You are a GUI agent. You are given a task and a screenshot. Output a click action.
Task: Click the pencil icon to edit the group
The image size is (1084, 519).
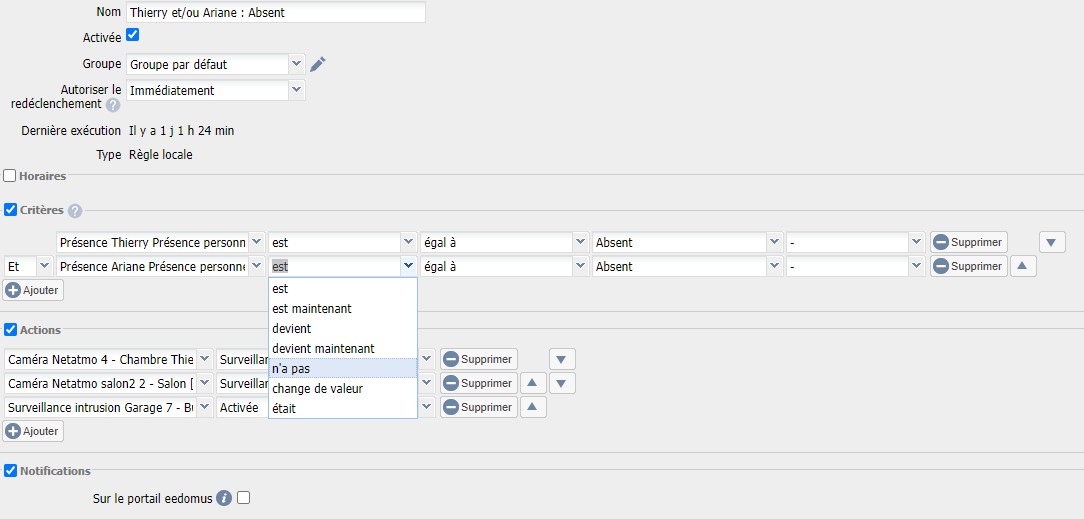click(x=318, y=64)
